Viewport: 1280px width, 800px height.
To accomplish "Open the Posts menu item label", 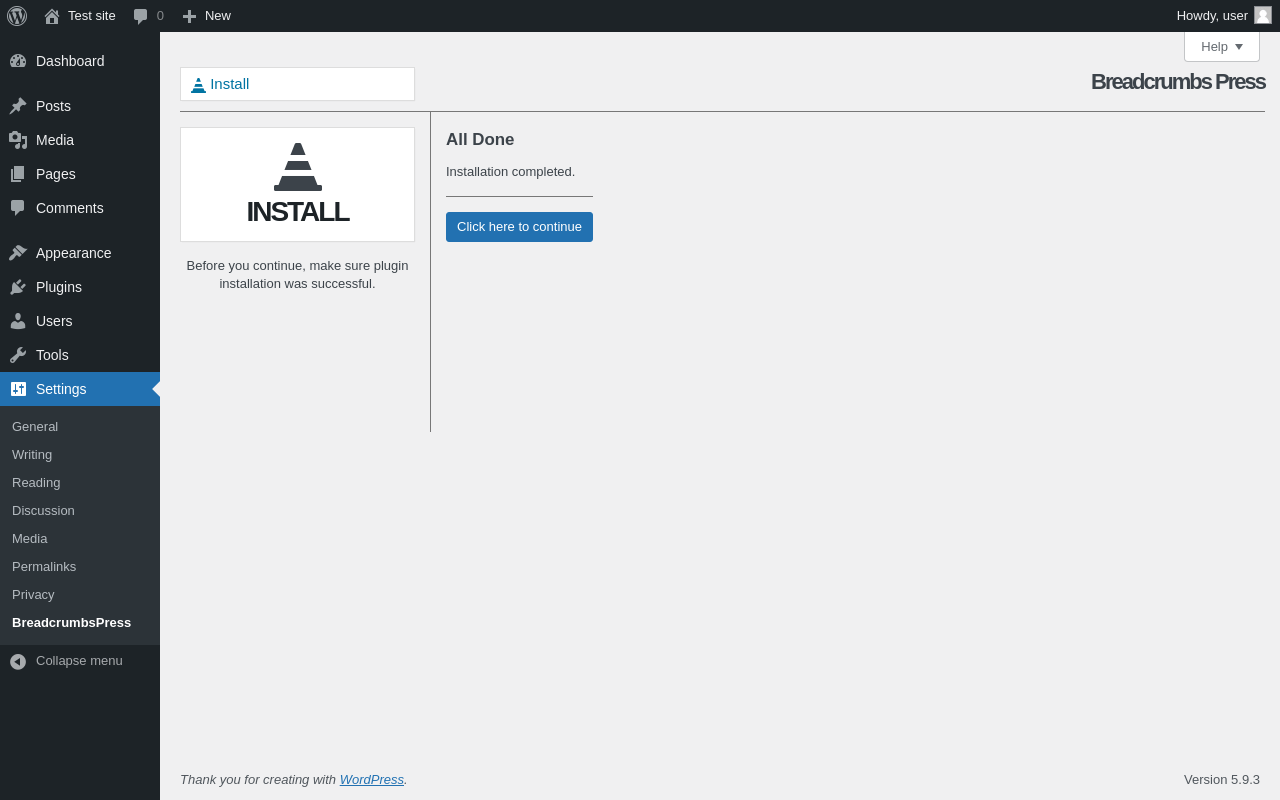I will point(53,106).
